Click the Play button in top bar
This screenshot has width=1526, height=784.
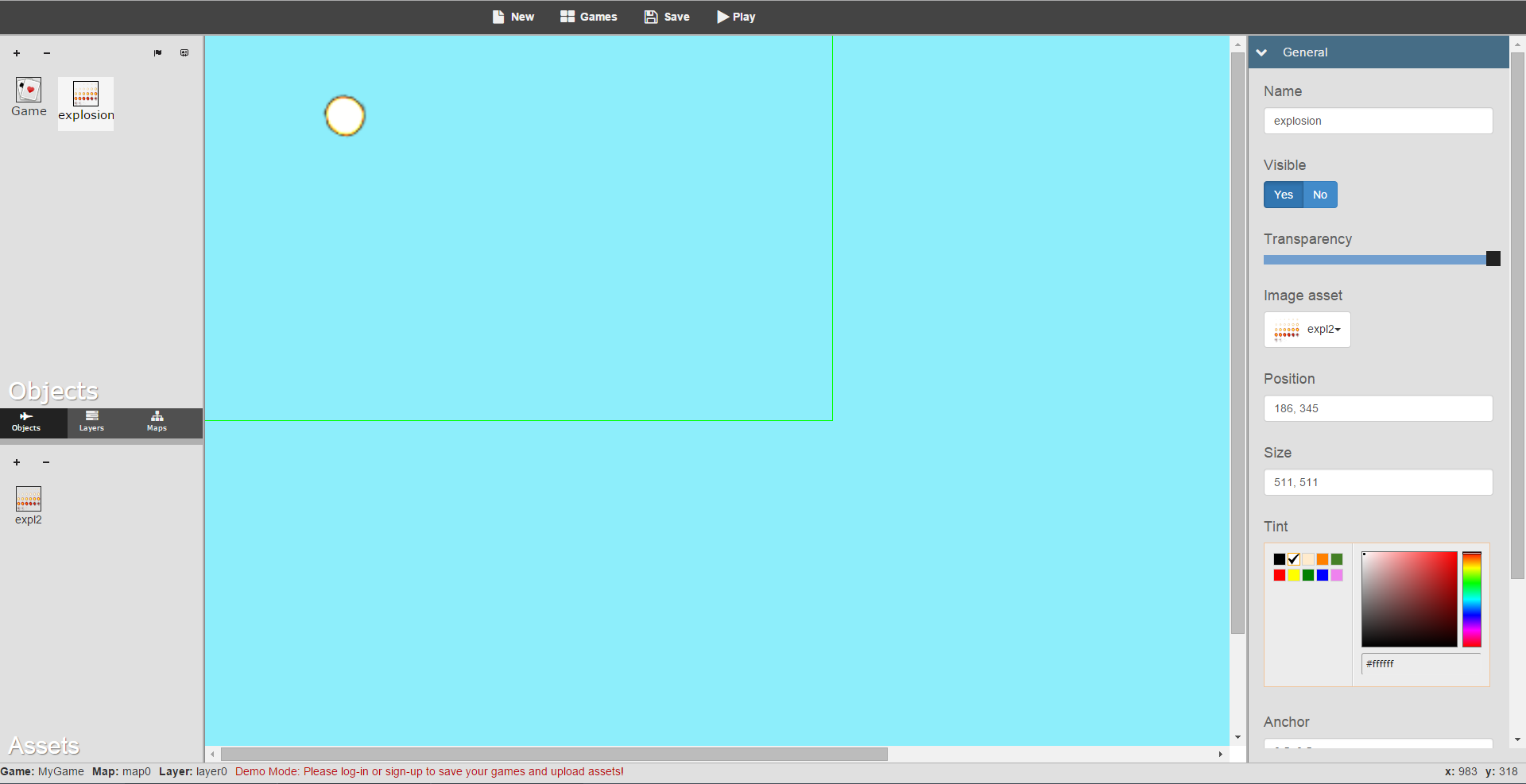tap(736, 17)
